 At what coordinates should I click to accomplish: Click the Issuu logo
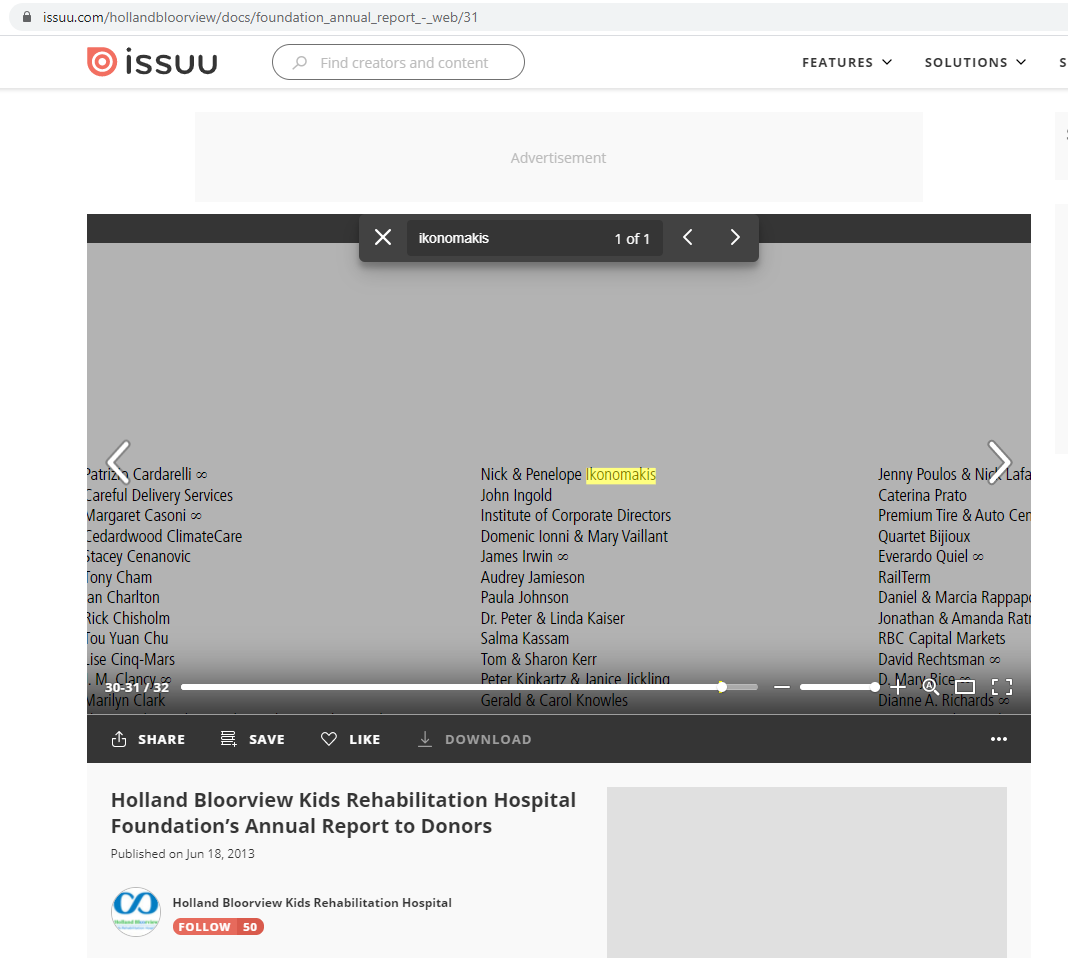[x=153, y=62]
